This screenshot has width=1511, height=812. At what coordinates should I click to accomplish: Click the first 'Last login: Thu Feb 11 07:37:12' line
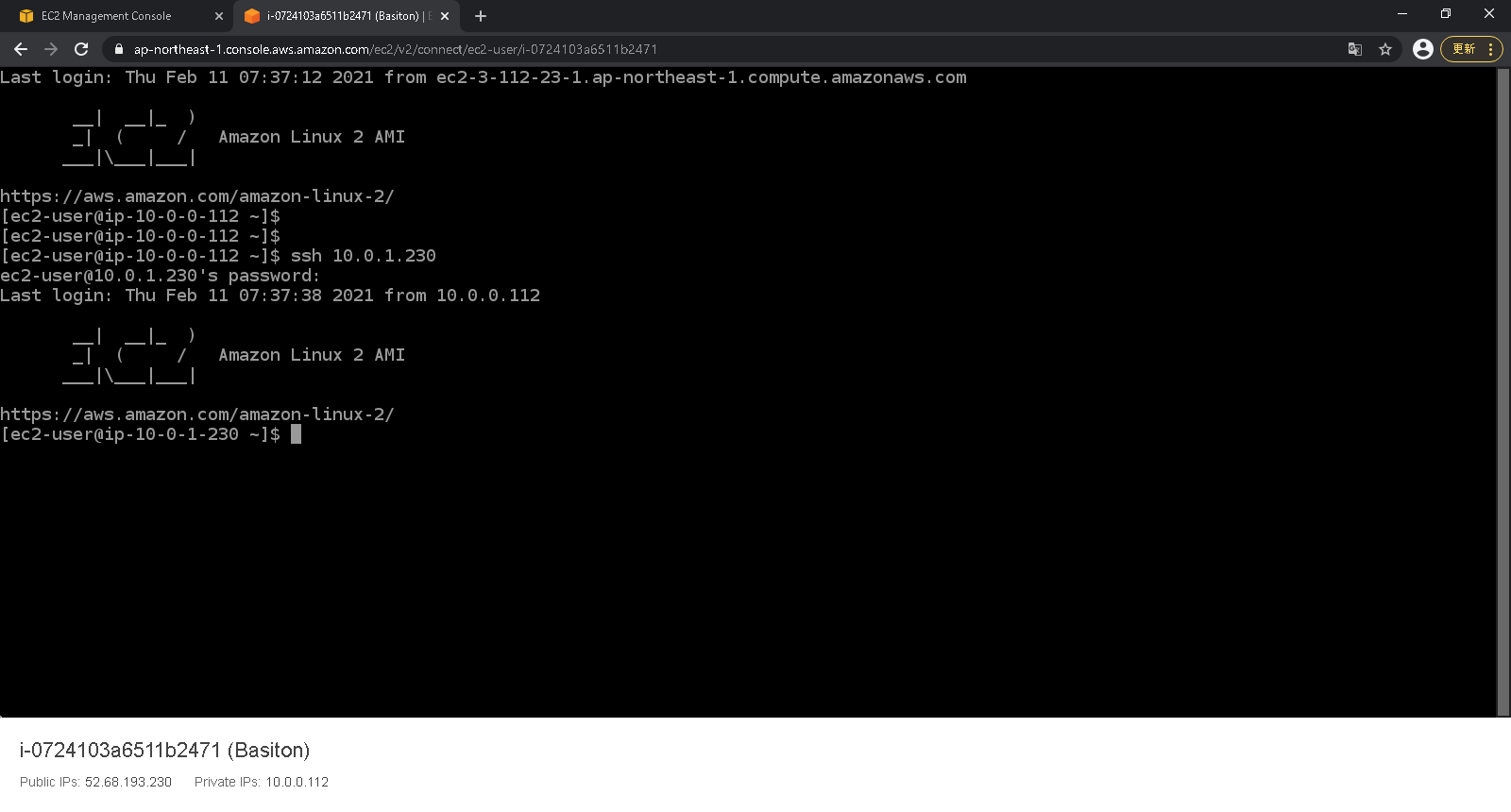tap(484, 77)
